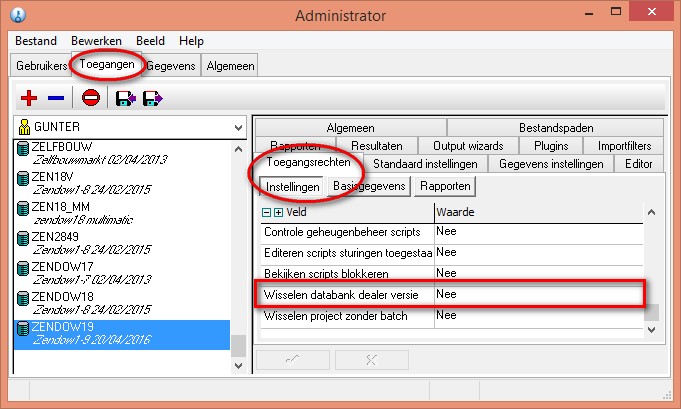Switch to the Toegangen tab
681x409 pixels.
tap(107, 64)
